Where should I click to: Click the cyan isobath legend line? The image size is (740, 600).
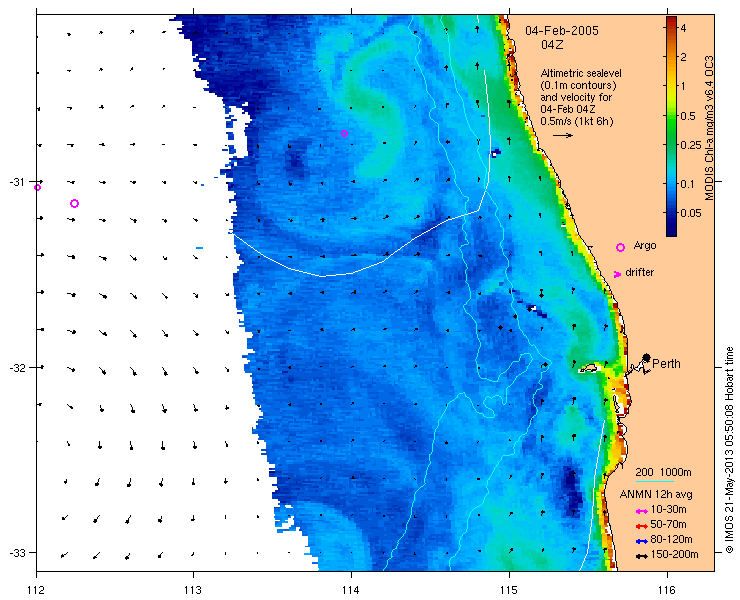655,482
